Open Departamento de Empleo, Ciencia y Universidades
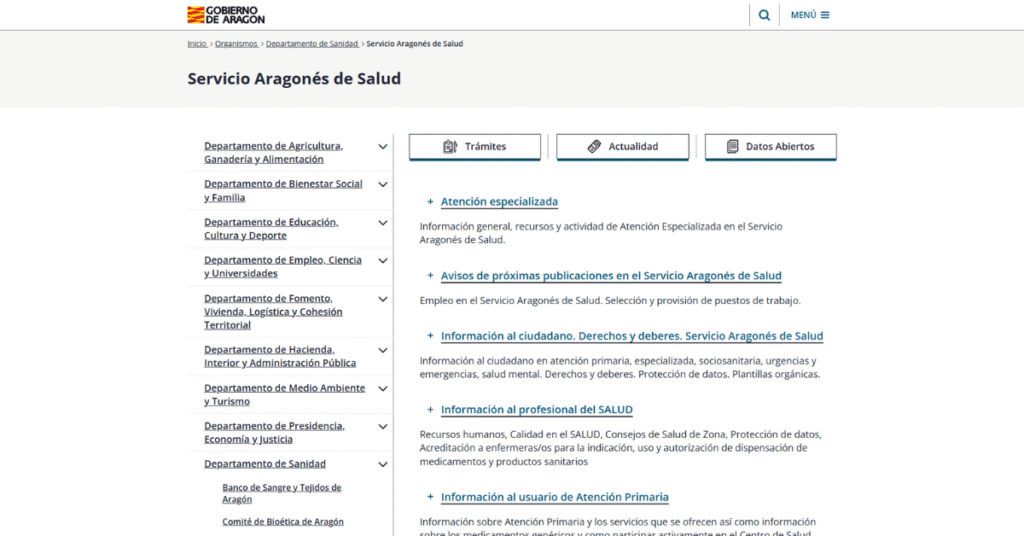This screenshot has width=1024, height=536. pos(282,267)
